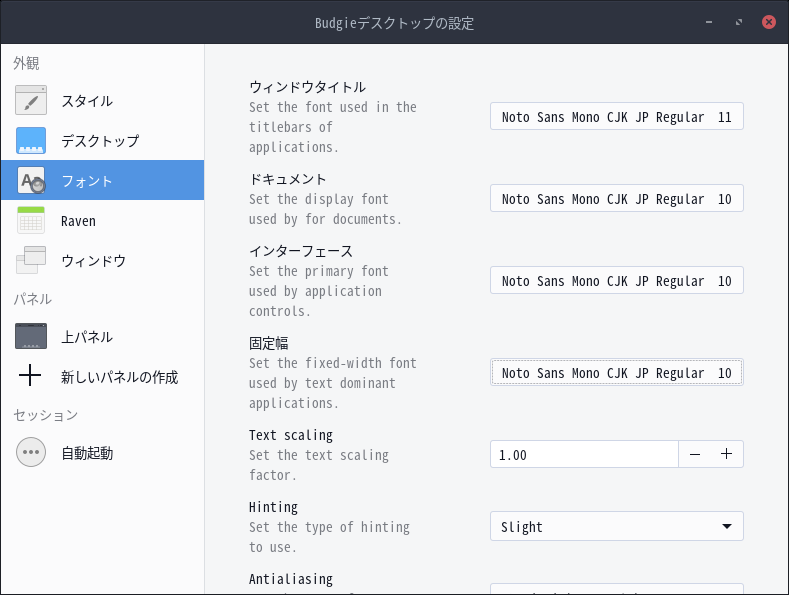Screen dimensions: 789x595
Task: Click the ウィンドウ overlapping windows icon
Action: 31,260
